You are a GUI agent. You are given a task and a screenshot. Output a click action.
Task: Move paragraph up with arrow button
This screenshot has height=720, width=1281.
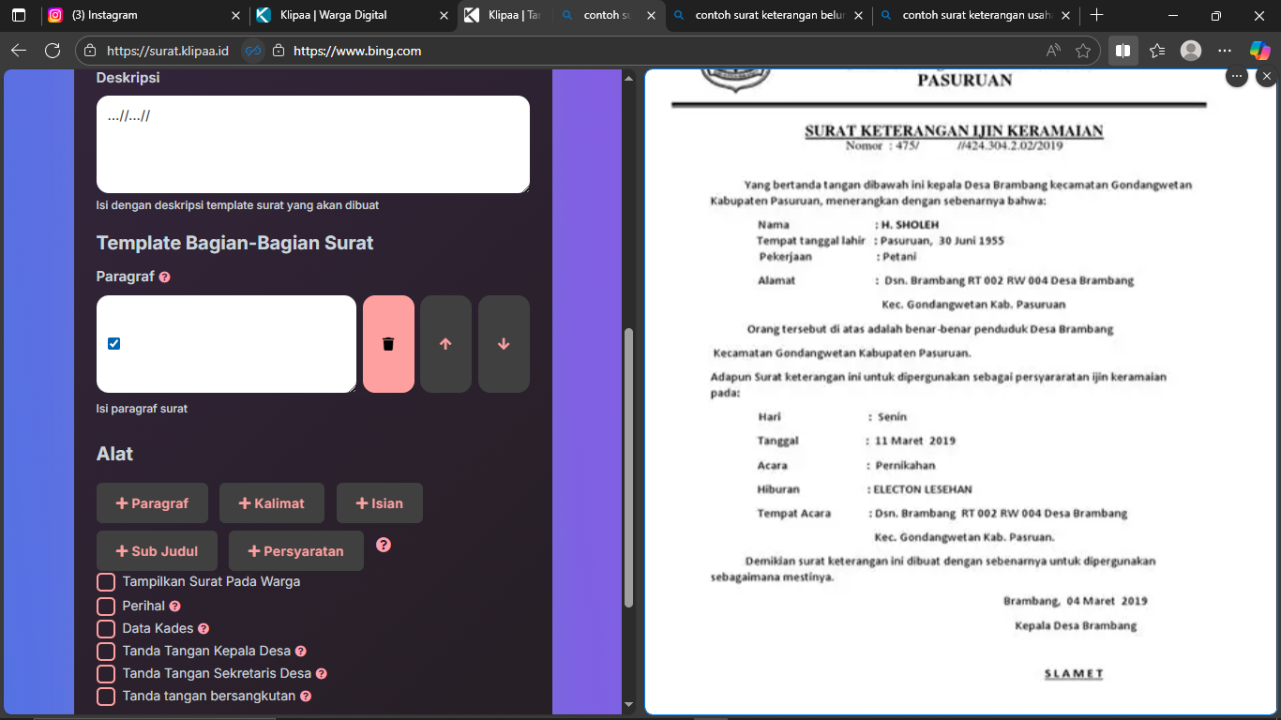click(445, 344)
